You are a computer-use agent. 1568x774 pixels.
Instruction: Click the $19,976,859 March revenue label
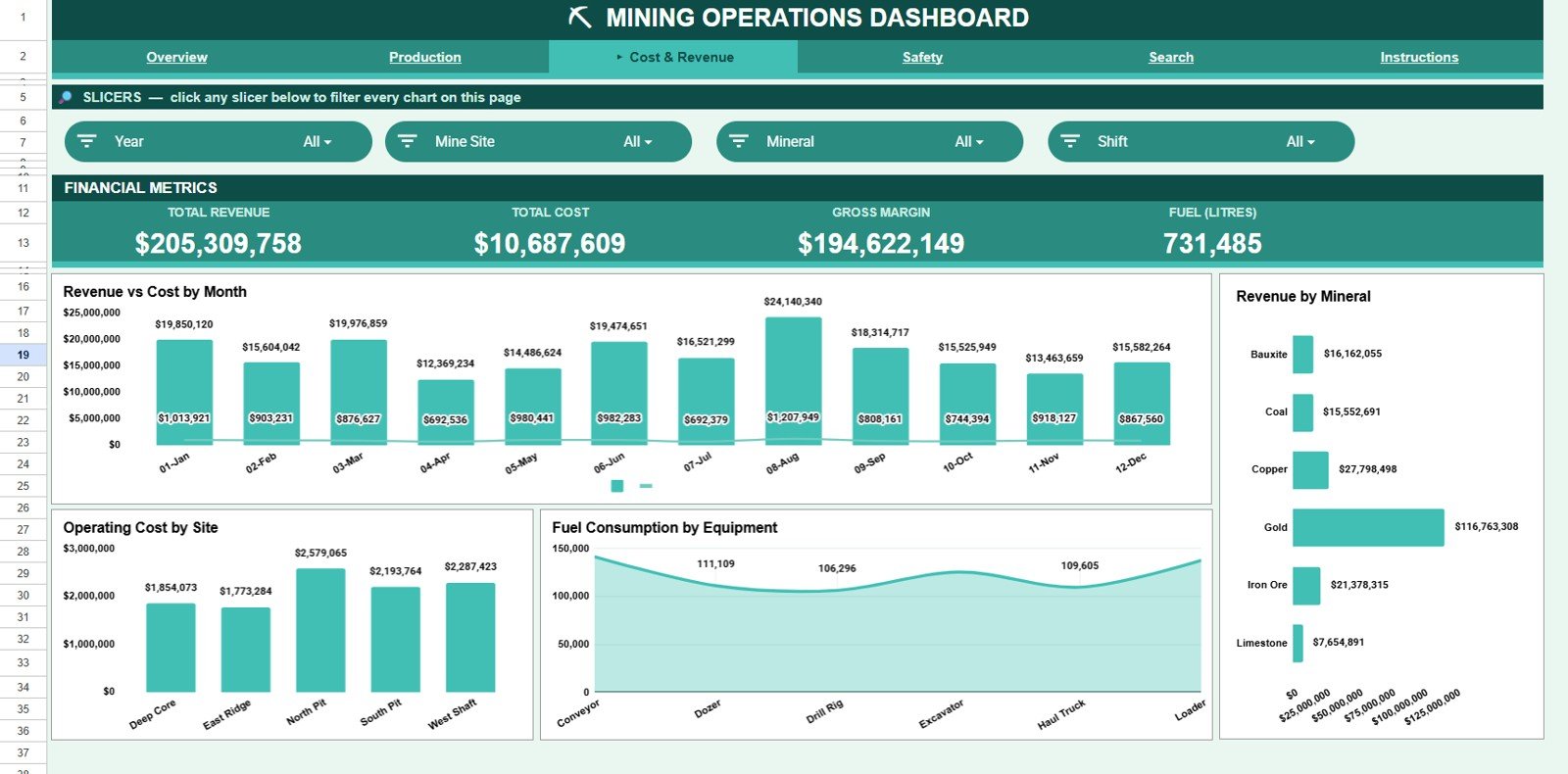(x=358, y=323)
